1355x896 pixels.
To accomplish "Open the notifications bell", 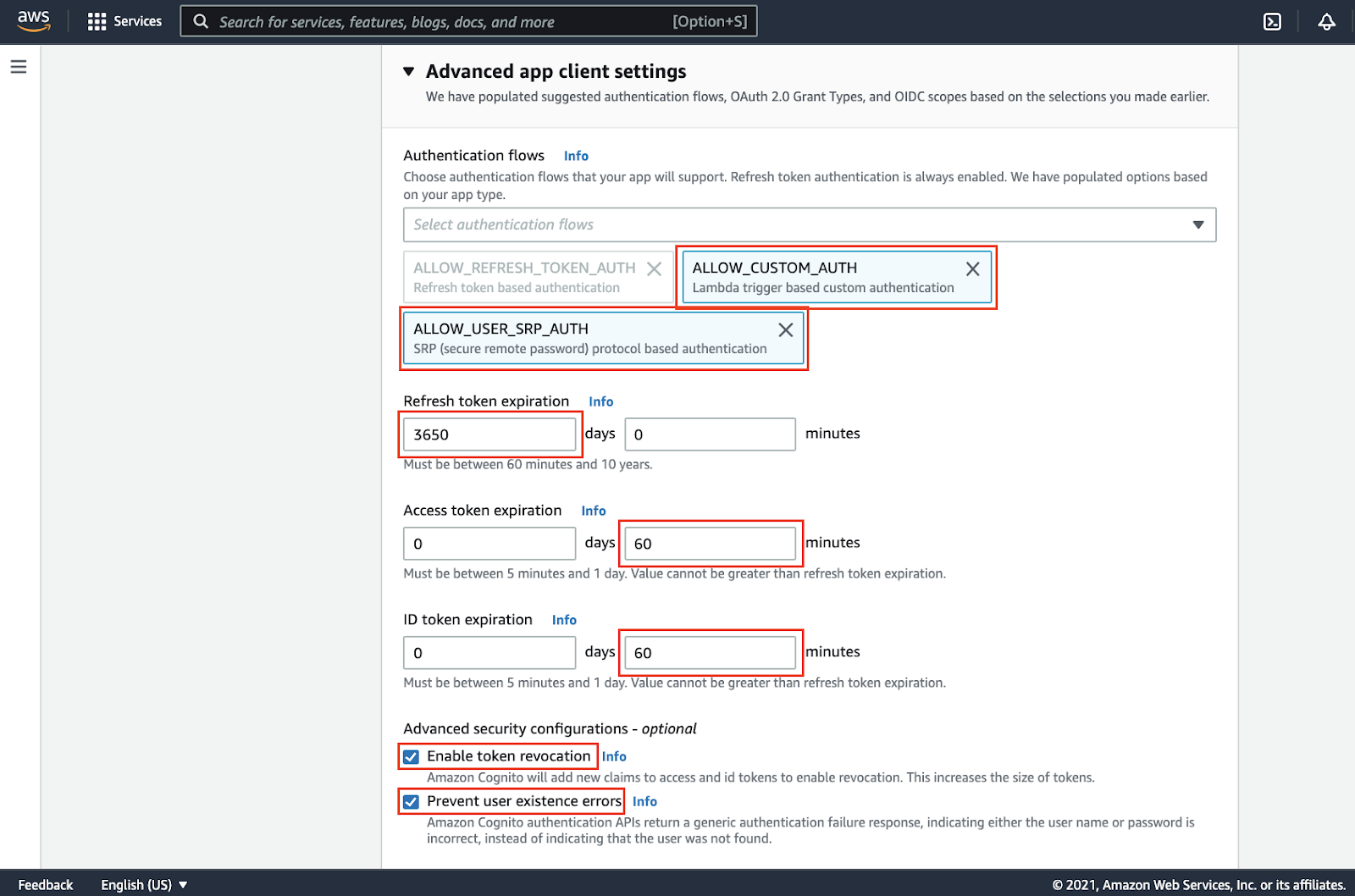I will (1326, 22).
